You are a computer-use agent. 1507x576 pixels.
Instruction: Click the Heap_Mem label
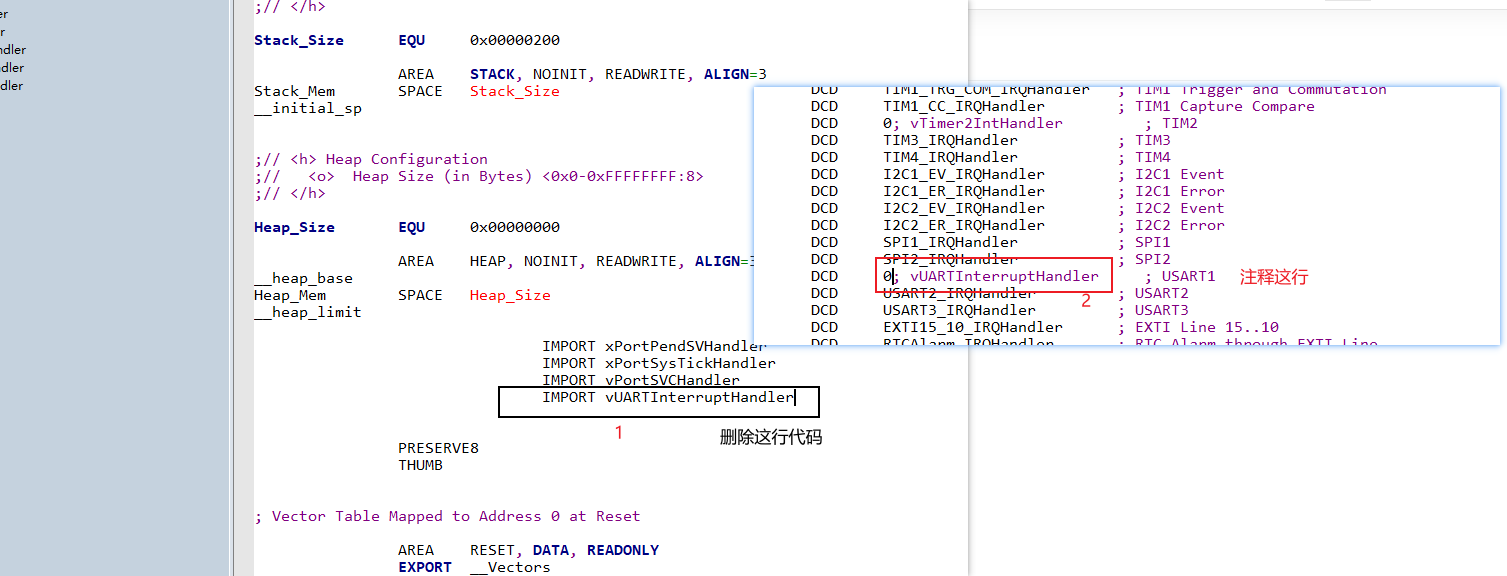tap(290, 296)
